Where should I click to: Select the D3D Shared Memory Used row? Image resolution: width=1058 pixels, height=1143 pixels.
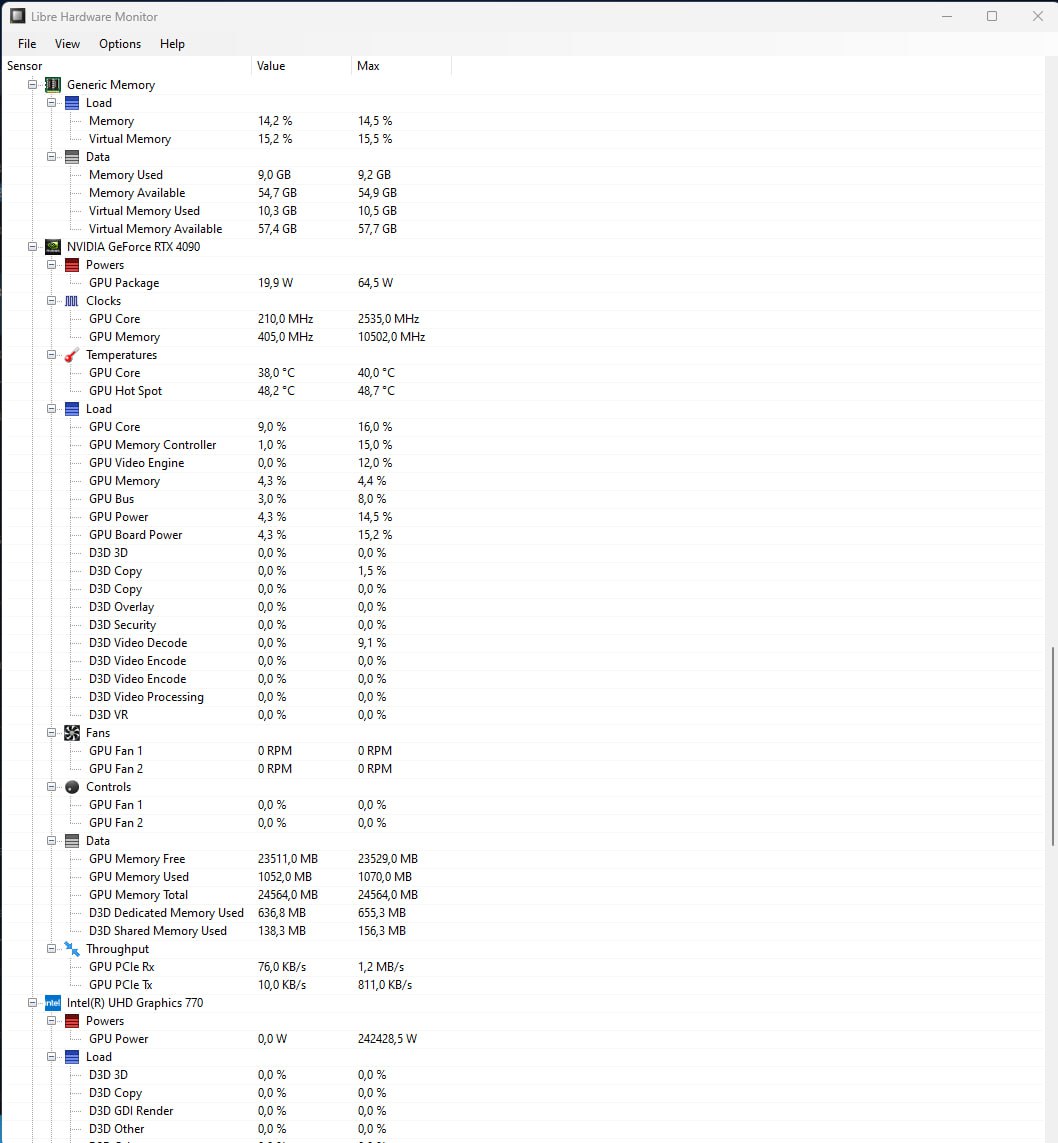click(522, 931)
